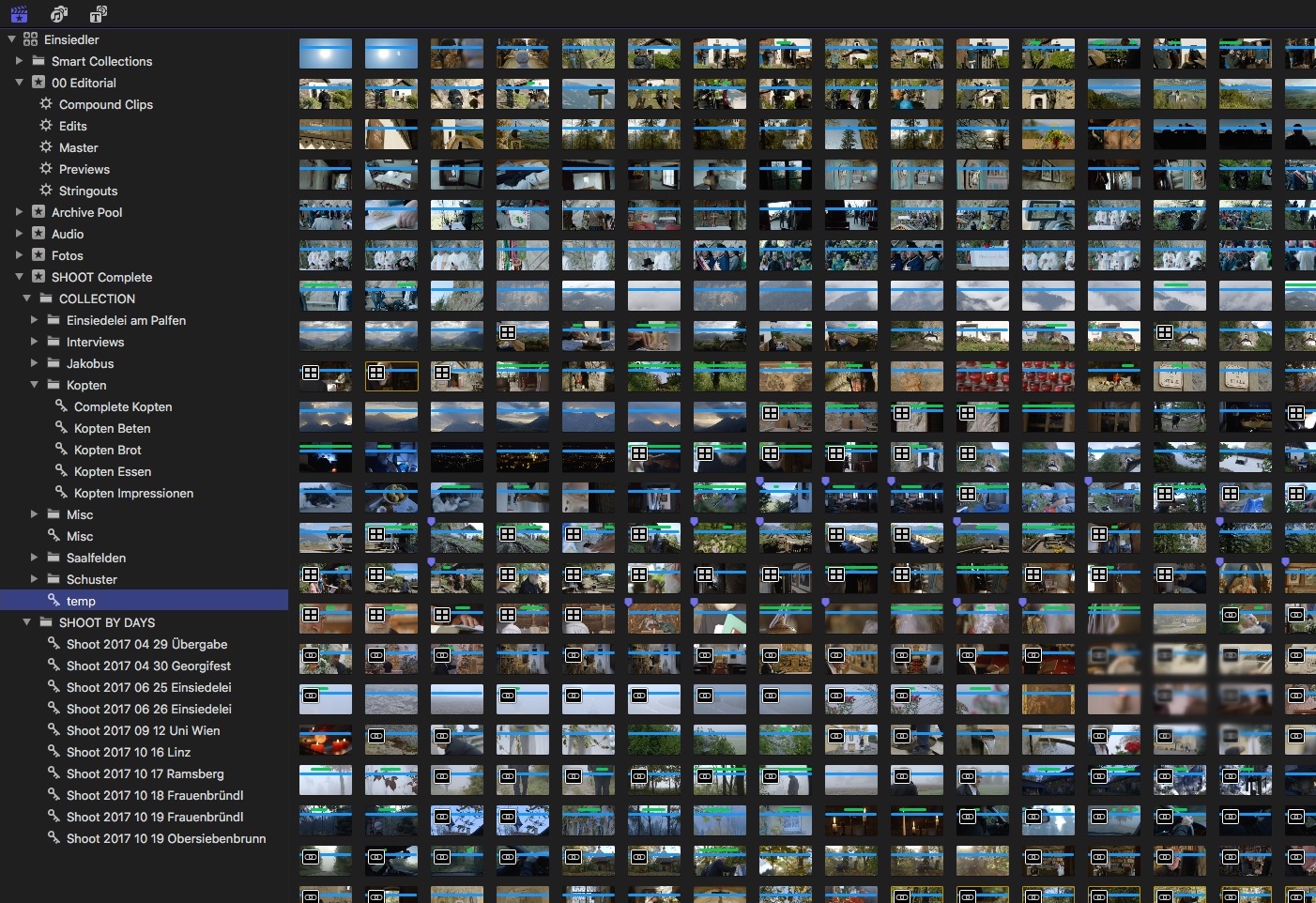Select the Einsiedler library icon

30,39
